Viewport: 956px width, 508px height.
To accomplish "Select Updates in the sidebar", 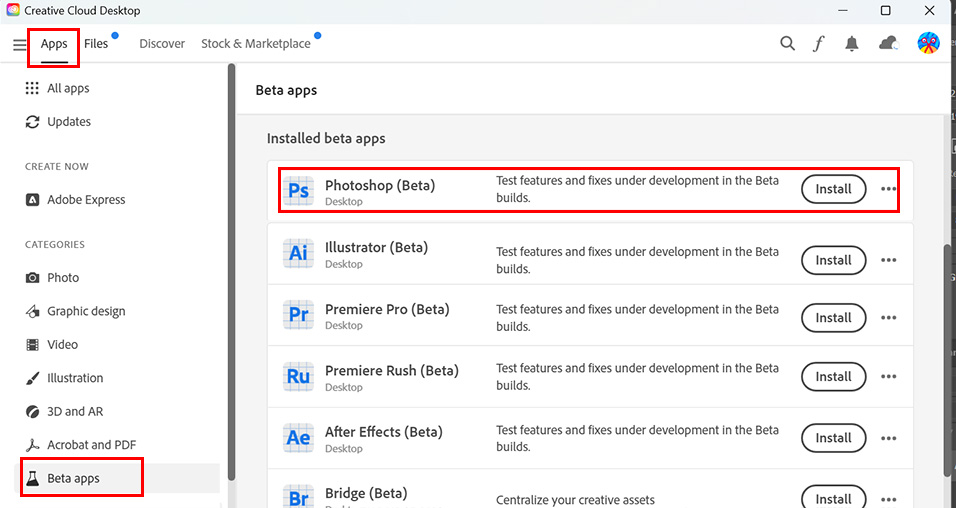I will click(x=68, y=122).
